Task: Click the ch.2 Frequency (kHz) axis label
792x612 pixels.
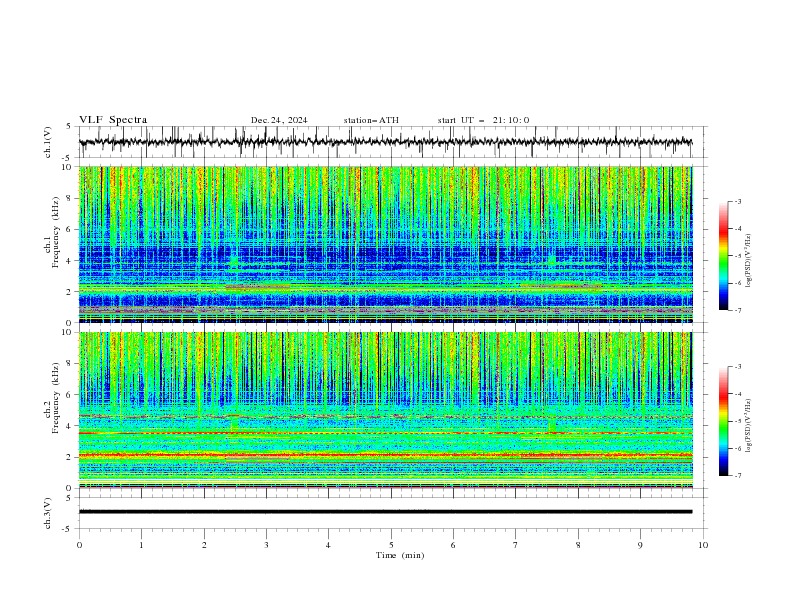Action: pos(52,397)
